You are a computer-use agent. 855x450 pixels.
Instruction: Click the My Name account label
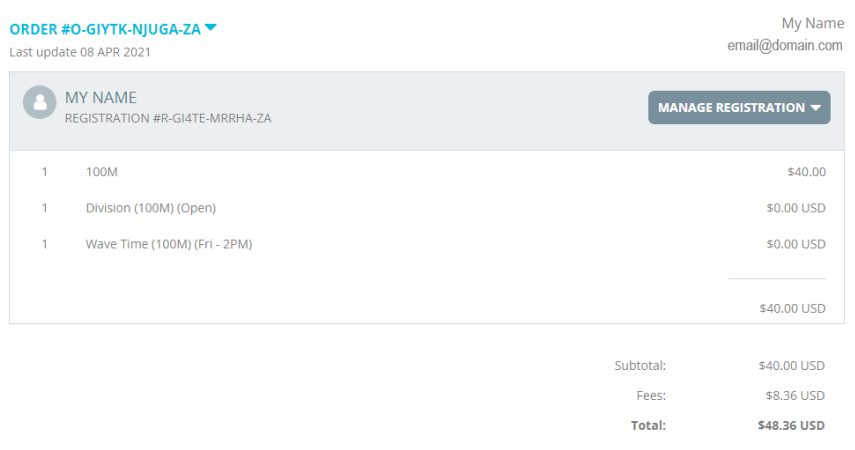(812, 23)
